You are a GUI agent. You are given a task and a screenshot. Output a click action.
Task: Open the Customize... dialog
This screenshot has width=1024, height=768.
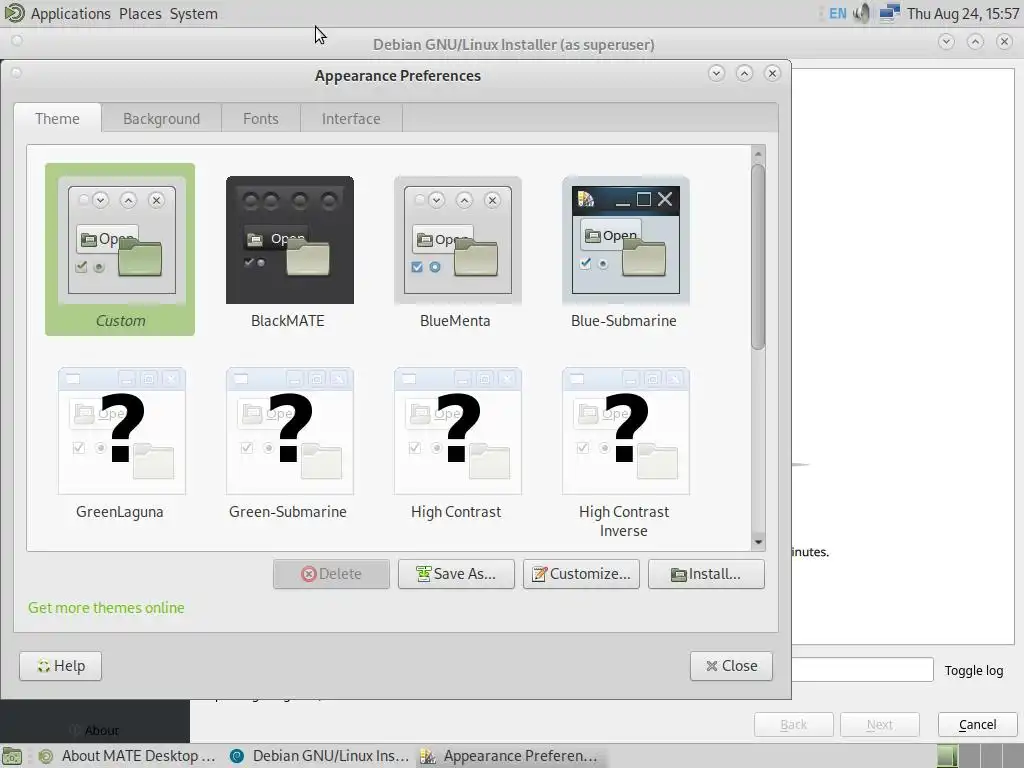tap(581, 573)
